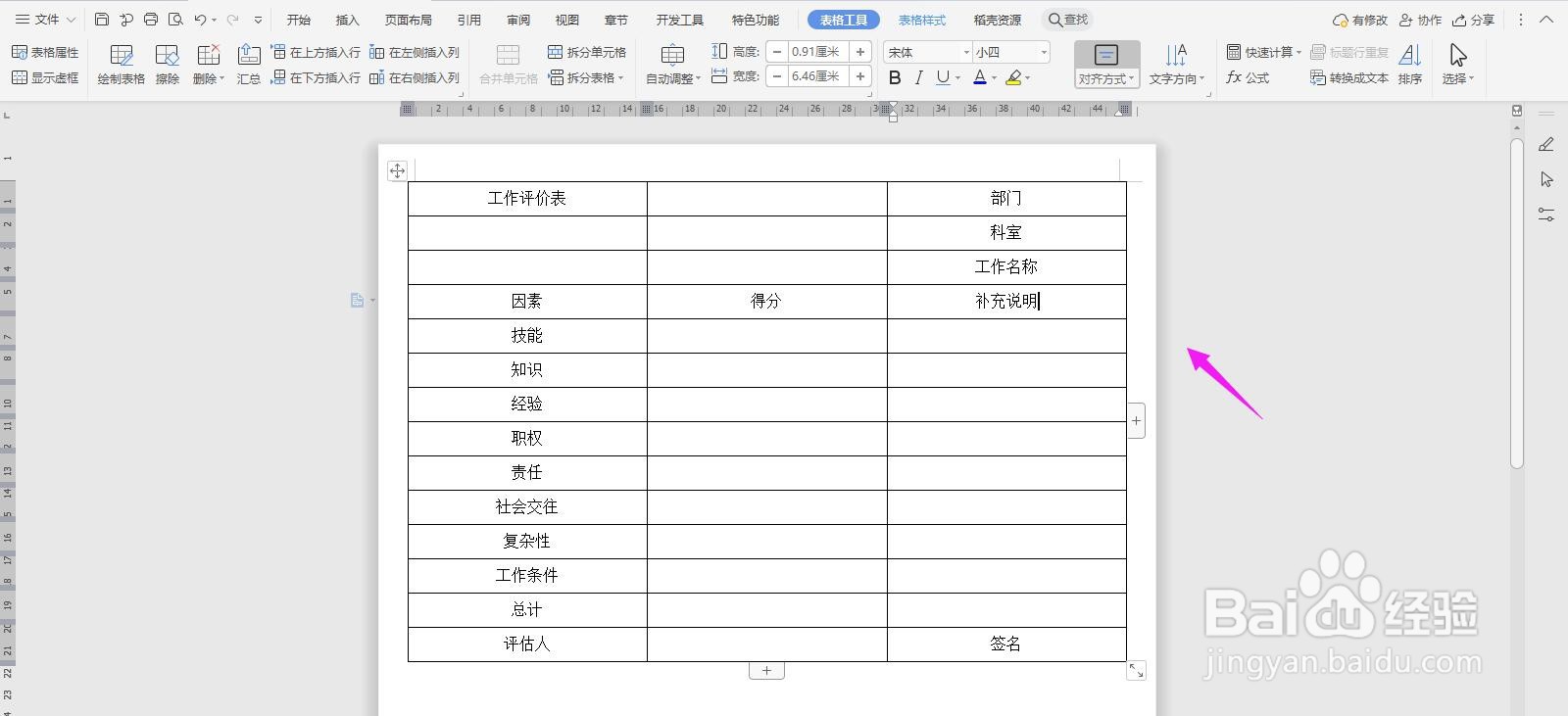
Task: Click the Undo arrow icon
Action: pyautogui.click(x=200, y=20)
